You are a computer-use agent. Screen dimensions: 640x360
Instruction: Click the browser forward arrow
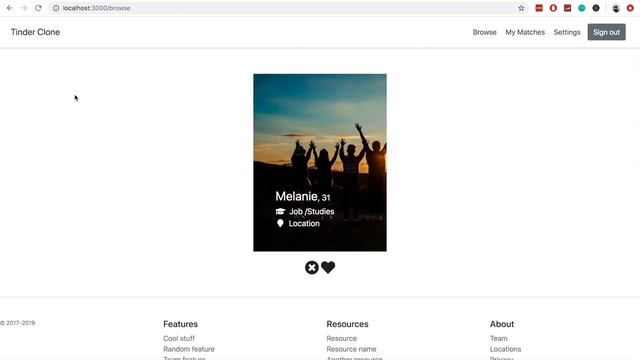[24, 8]
